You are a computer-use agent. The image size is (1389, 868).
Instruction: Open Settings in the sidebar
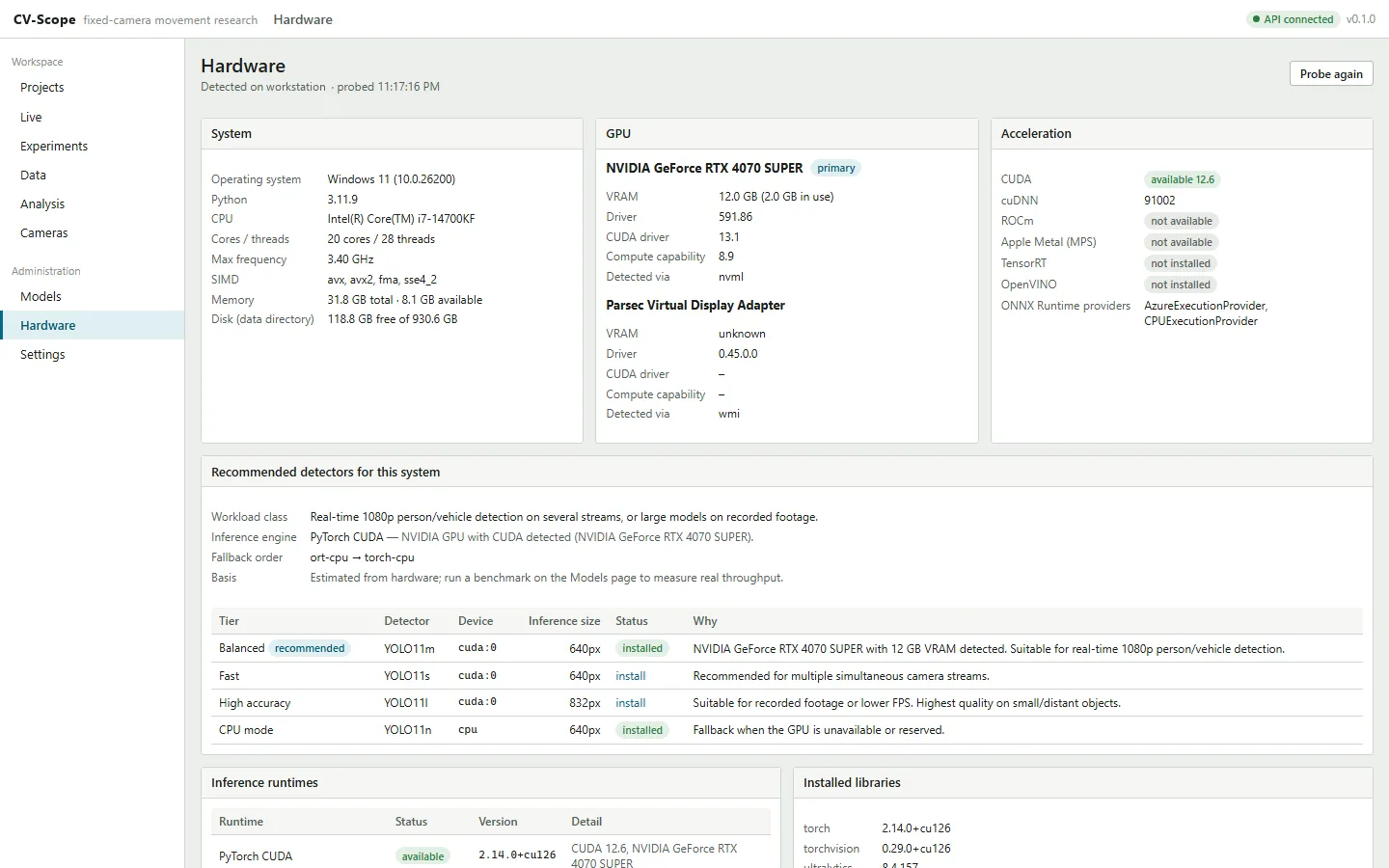click(x=92, y=354)
